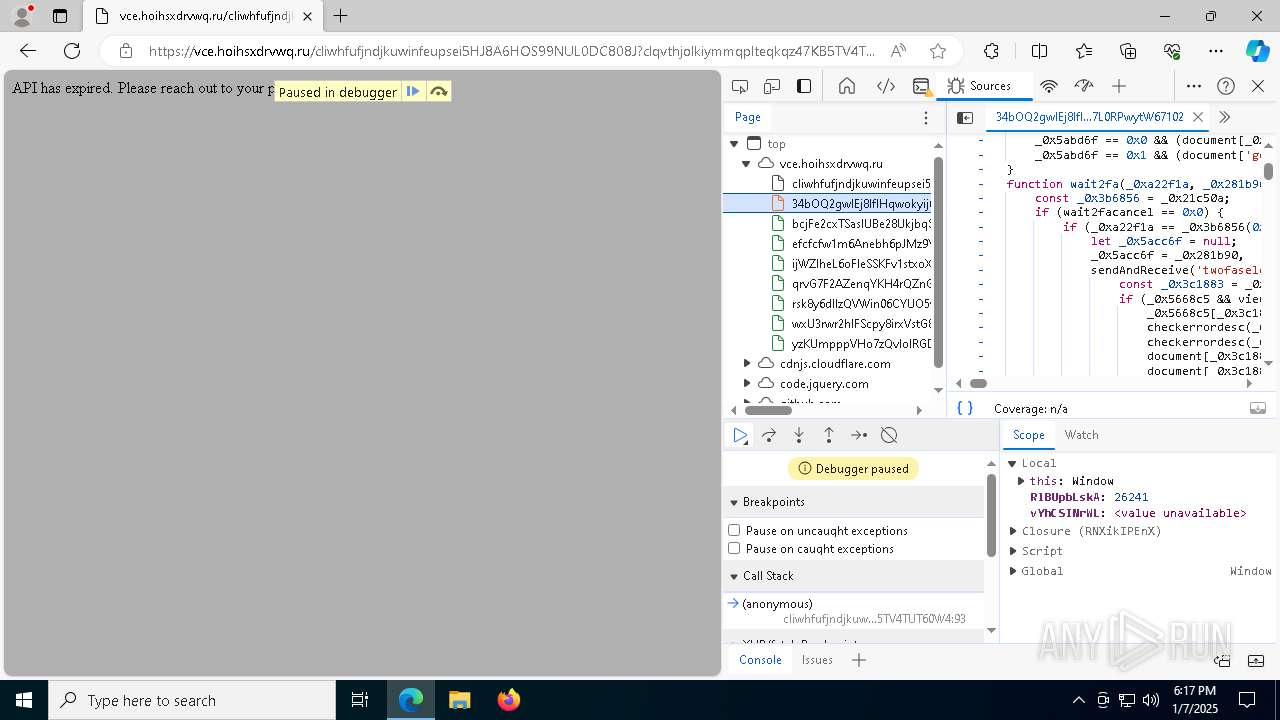Close the 34bOQ2gwlEj8lfl source file tab
Screen dimensions: 1280x720
(x=1197, y=117)
